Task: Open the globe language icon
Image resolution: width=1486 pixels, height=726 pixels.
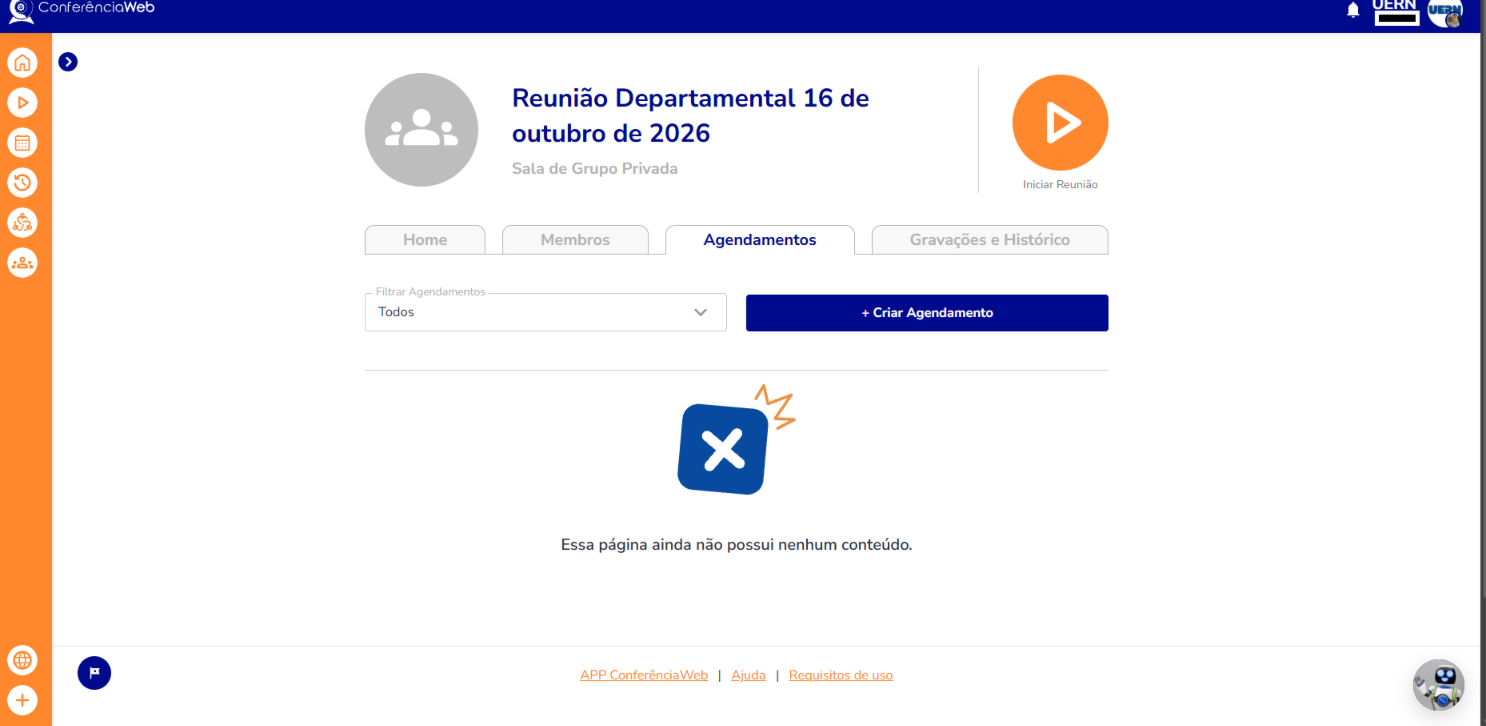Action: 22,660
